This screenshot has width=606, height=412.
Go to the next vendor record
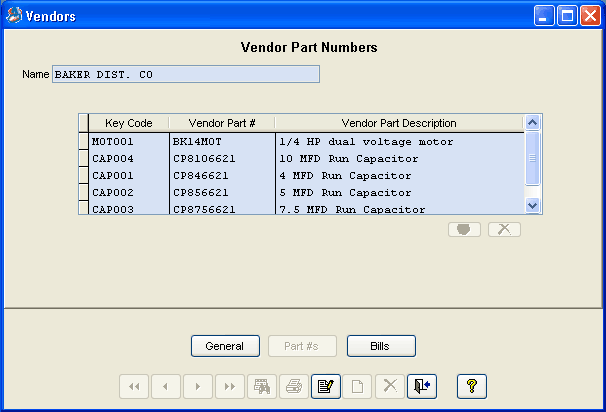point(198,386)
